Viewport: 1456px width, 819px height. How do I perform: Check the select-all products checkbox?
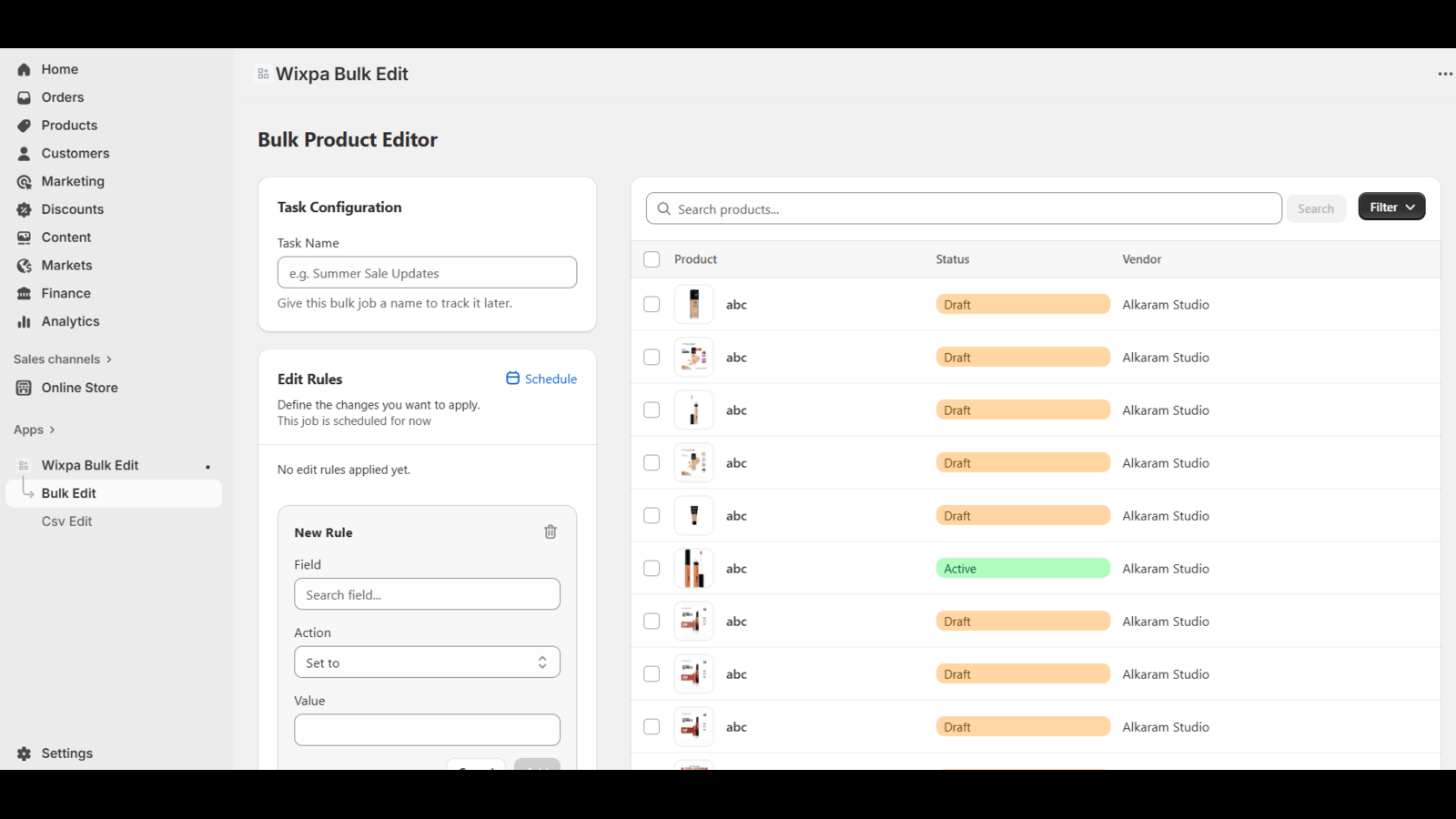[652, 258]
